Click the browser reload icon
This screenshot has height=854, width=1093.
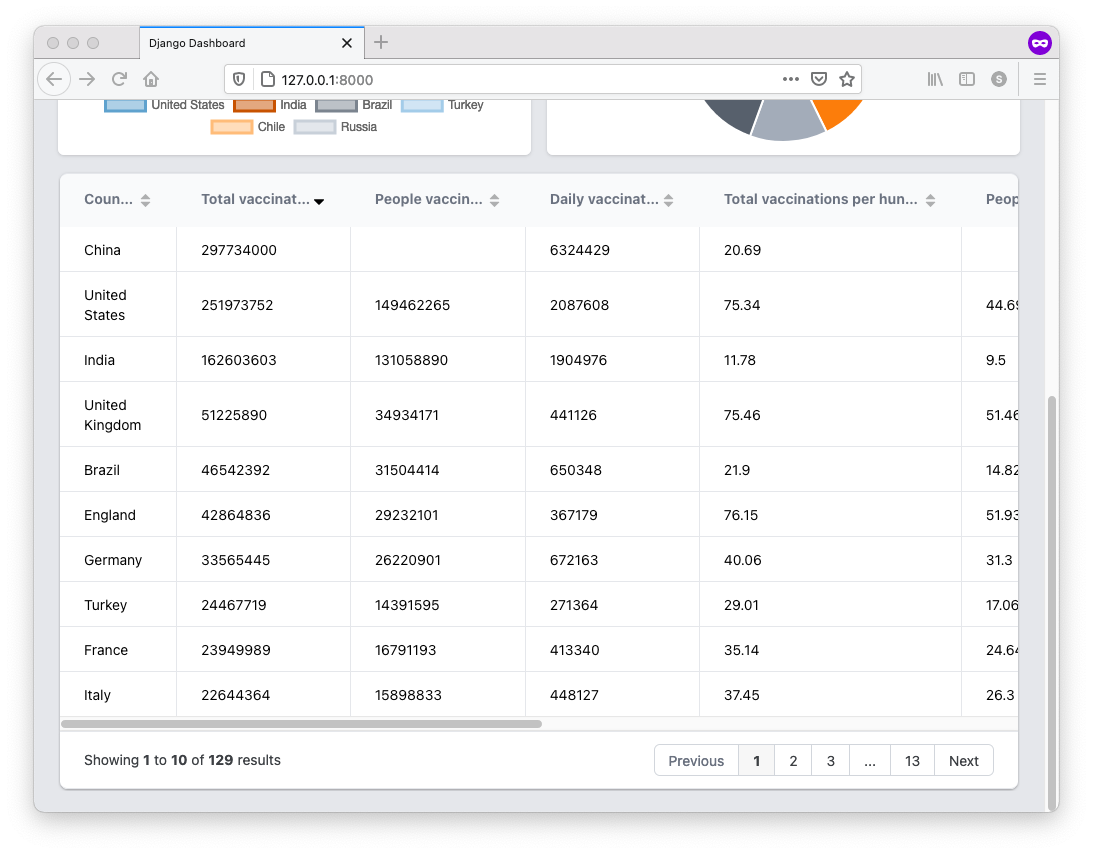click(x=119, y=79)
